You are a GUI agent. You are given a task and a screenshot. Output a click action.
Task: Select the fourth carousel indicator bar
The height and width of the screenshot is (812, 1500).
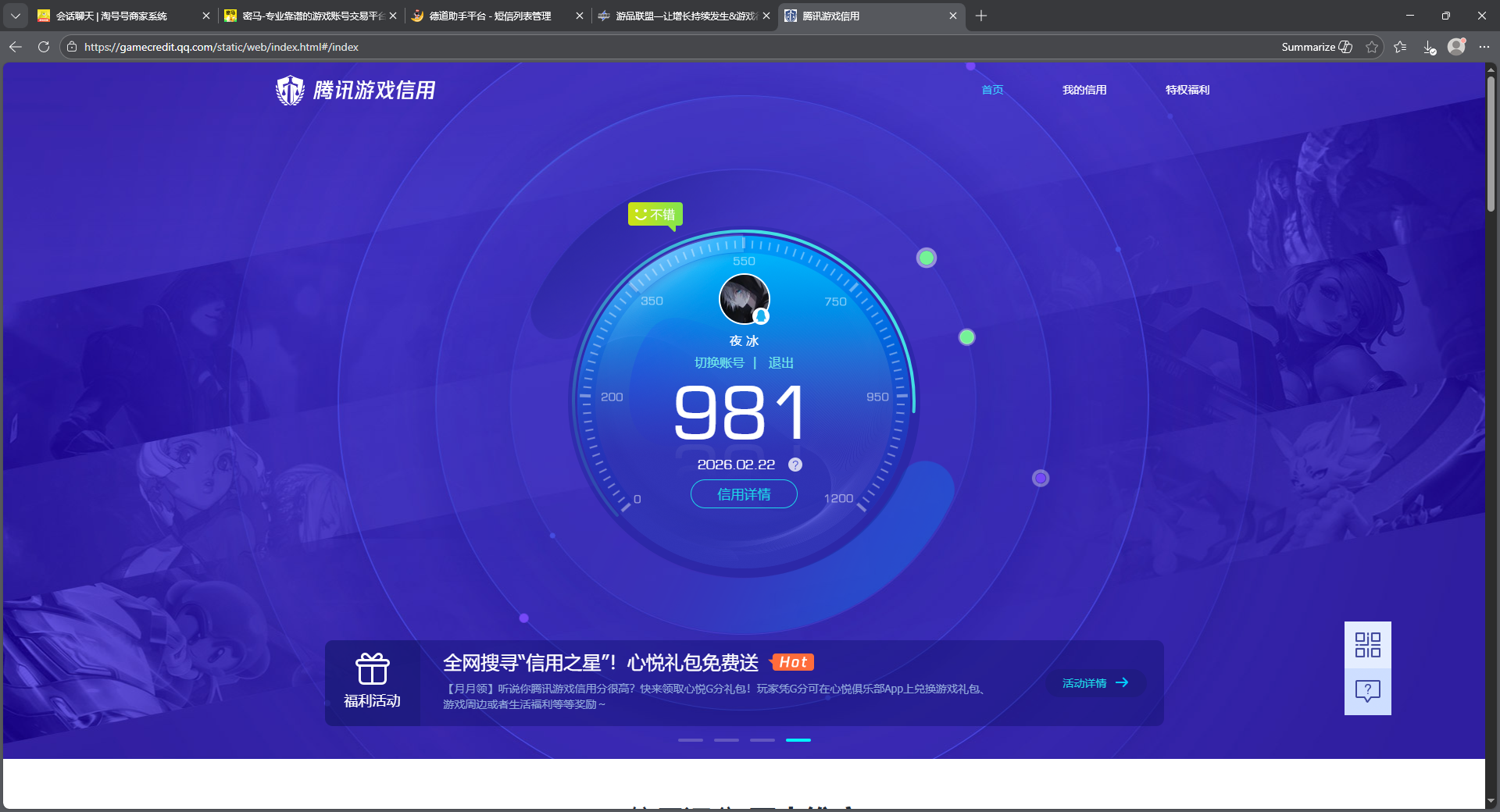(x=798, y=740)
